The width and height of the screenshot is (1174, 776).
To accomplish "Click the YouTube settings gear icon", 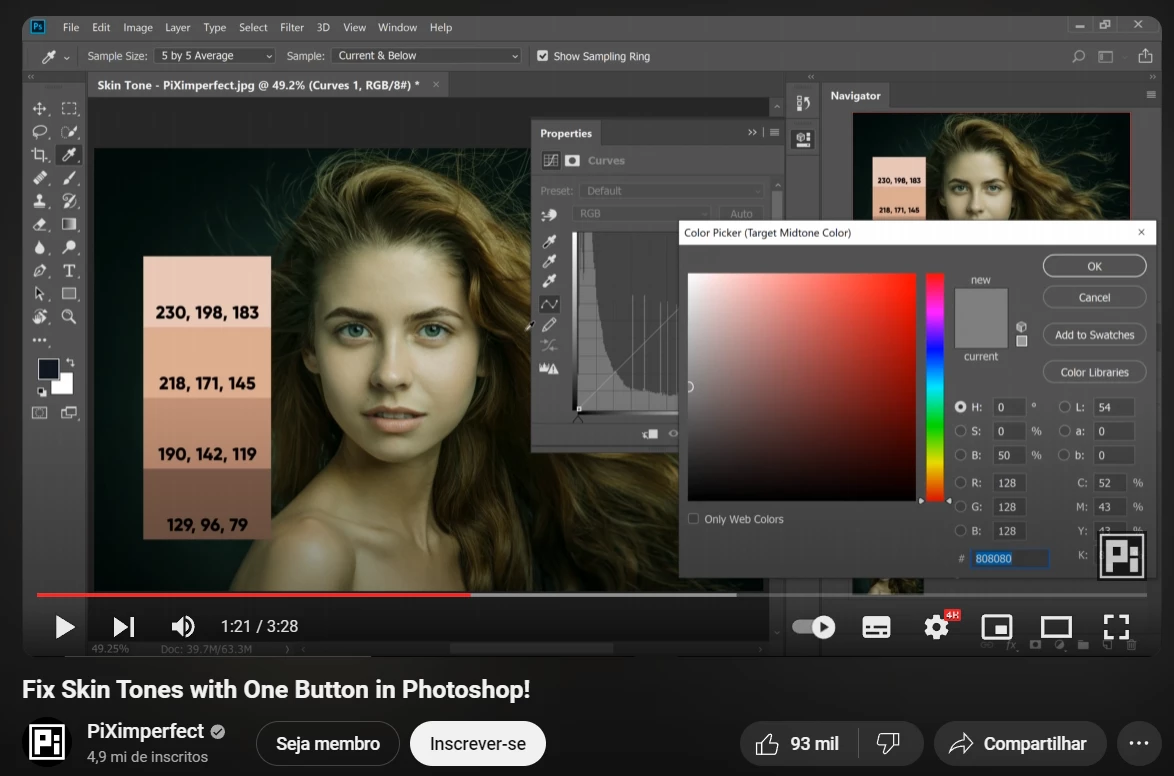I will pos(936,627).
